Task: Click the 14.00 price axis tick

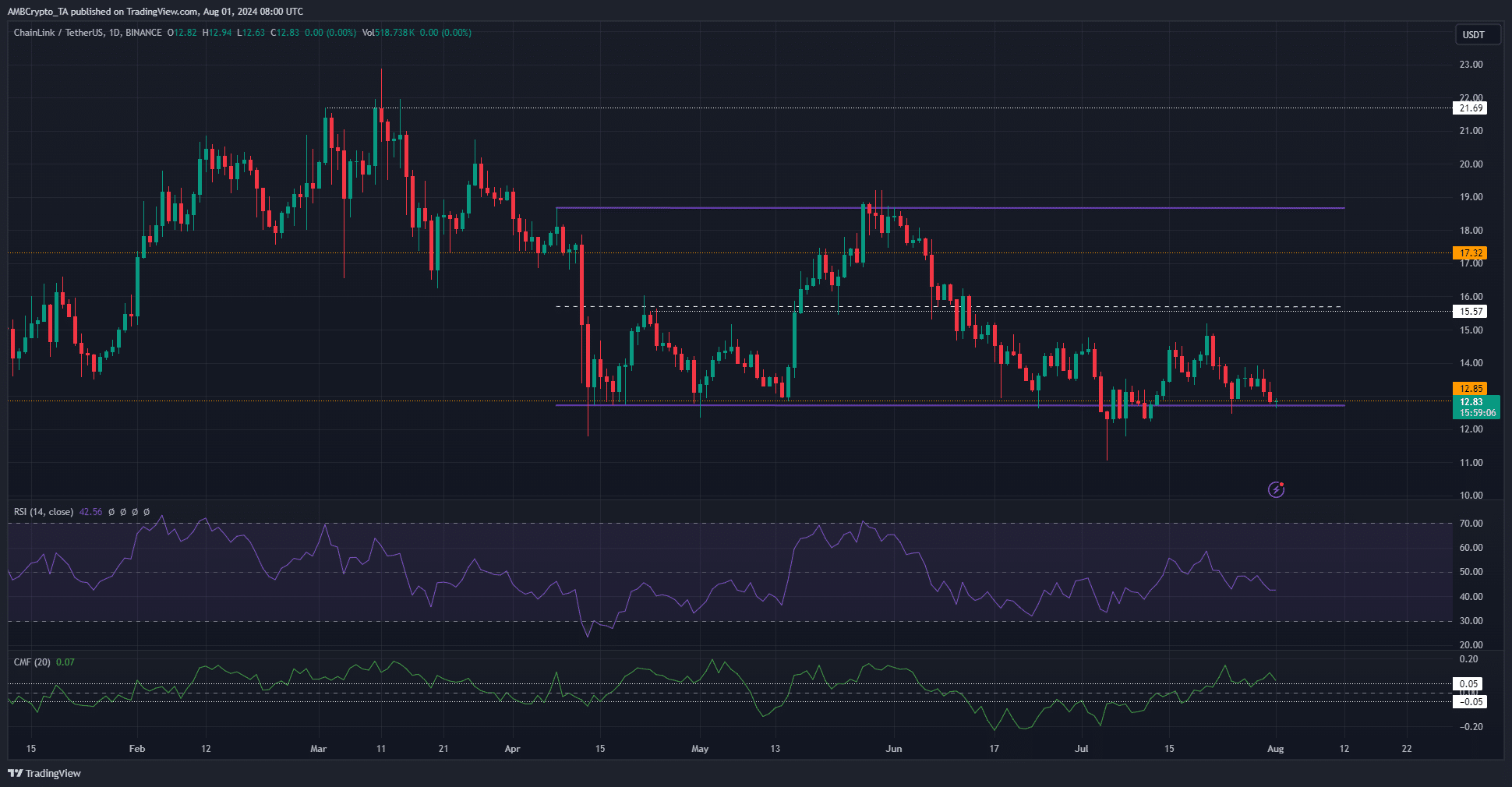Action: point(1471,363)
